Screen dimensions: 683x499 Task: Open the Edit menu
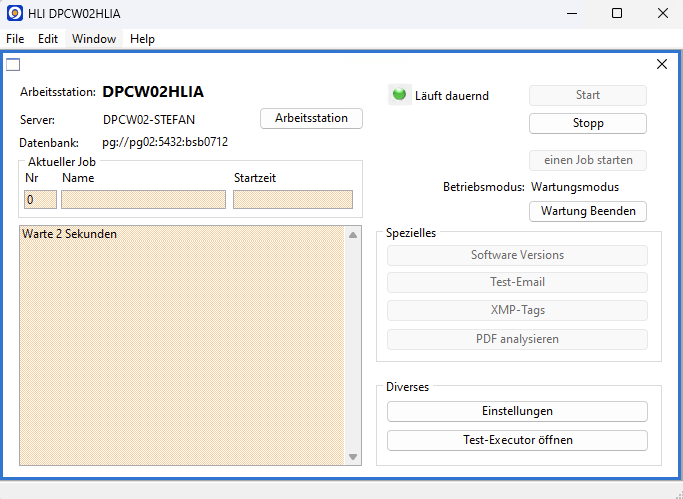pyautogui.click(x=48, y=39)
